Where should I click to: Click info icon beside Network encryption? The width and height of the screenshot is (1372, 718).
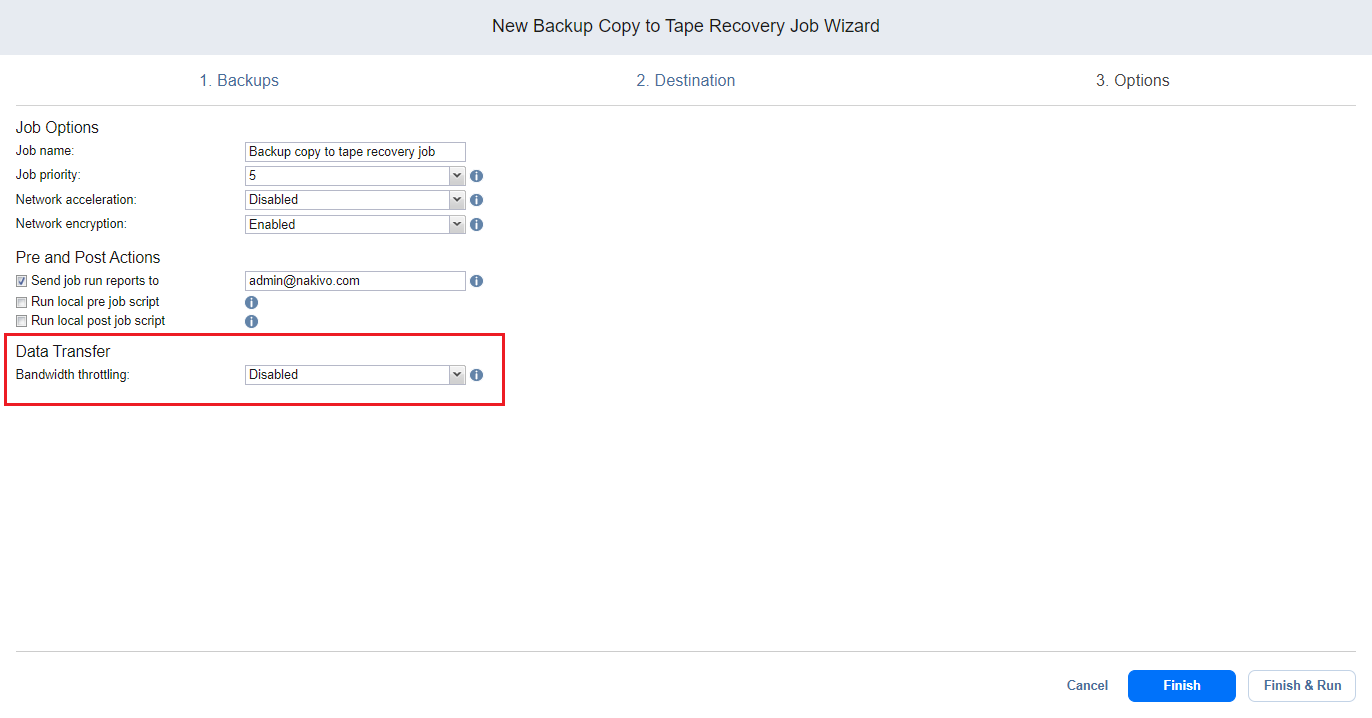477,225
